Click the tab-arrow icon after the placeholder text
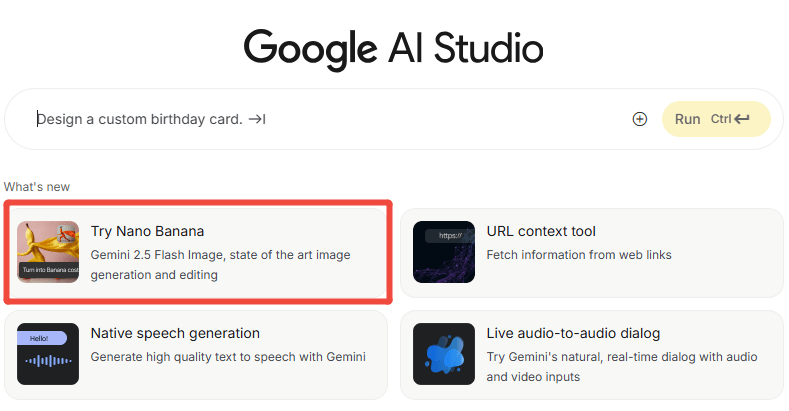The image size is (789, 411). pyautogui.click(x=257, y=119)
